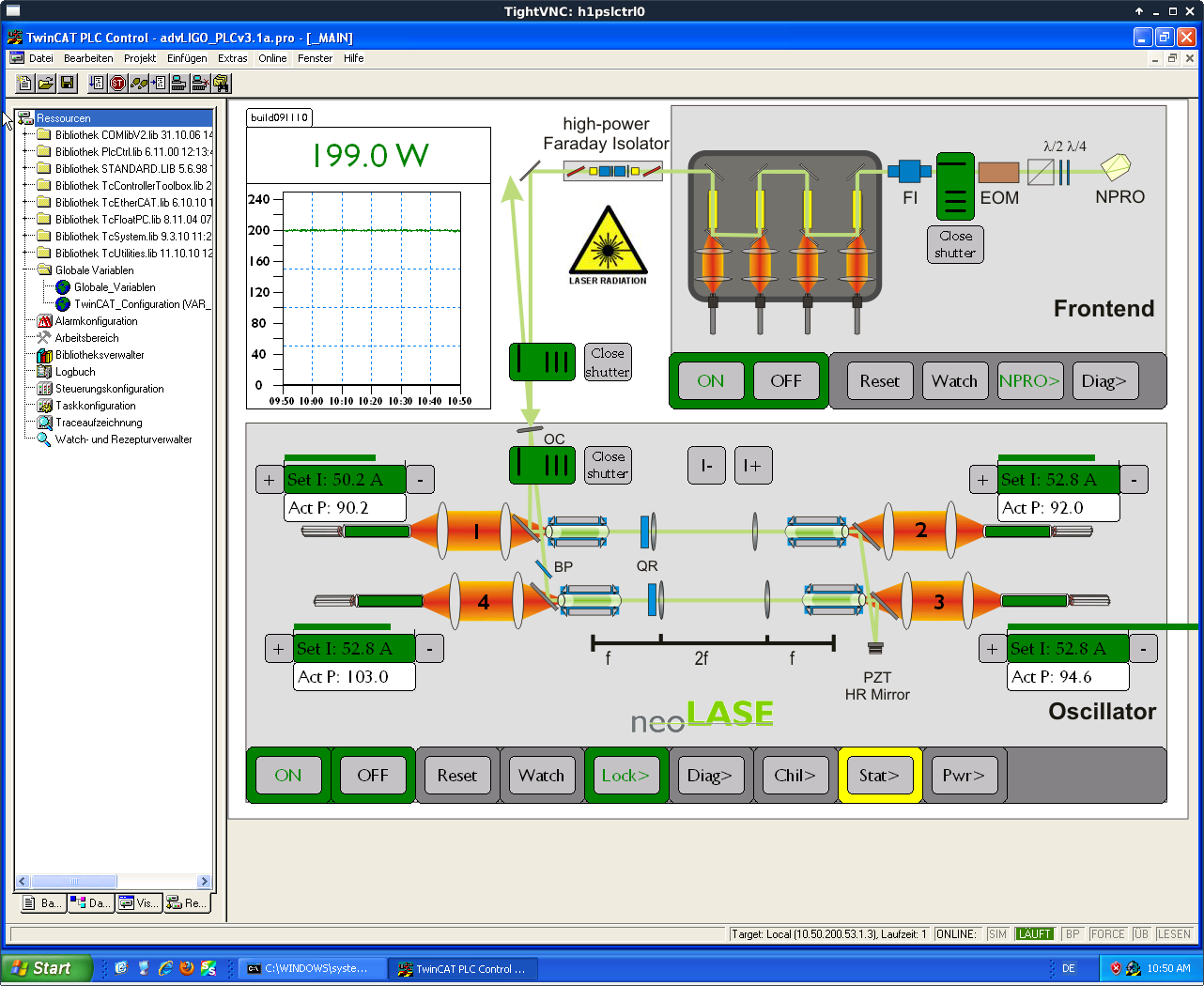Expand the Bibliothek COMlibV2.lib tree node

coord(26,135)
